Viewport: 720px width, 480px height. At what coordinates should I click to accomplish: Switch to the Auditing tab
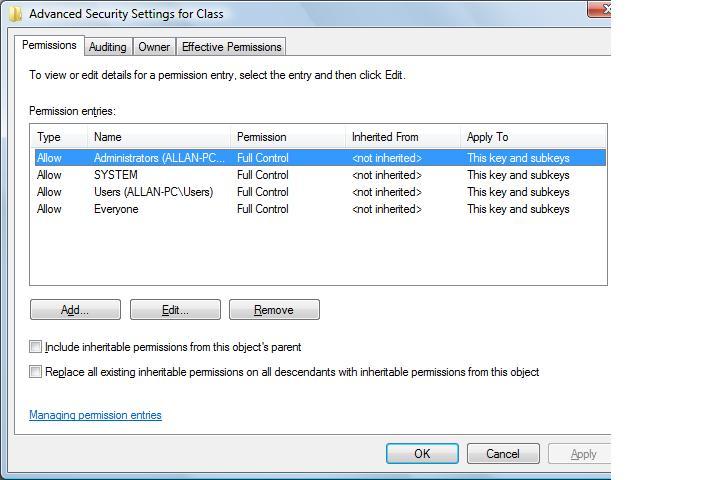pyautogui.click(x=107, y=47)
